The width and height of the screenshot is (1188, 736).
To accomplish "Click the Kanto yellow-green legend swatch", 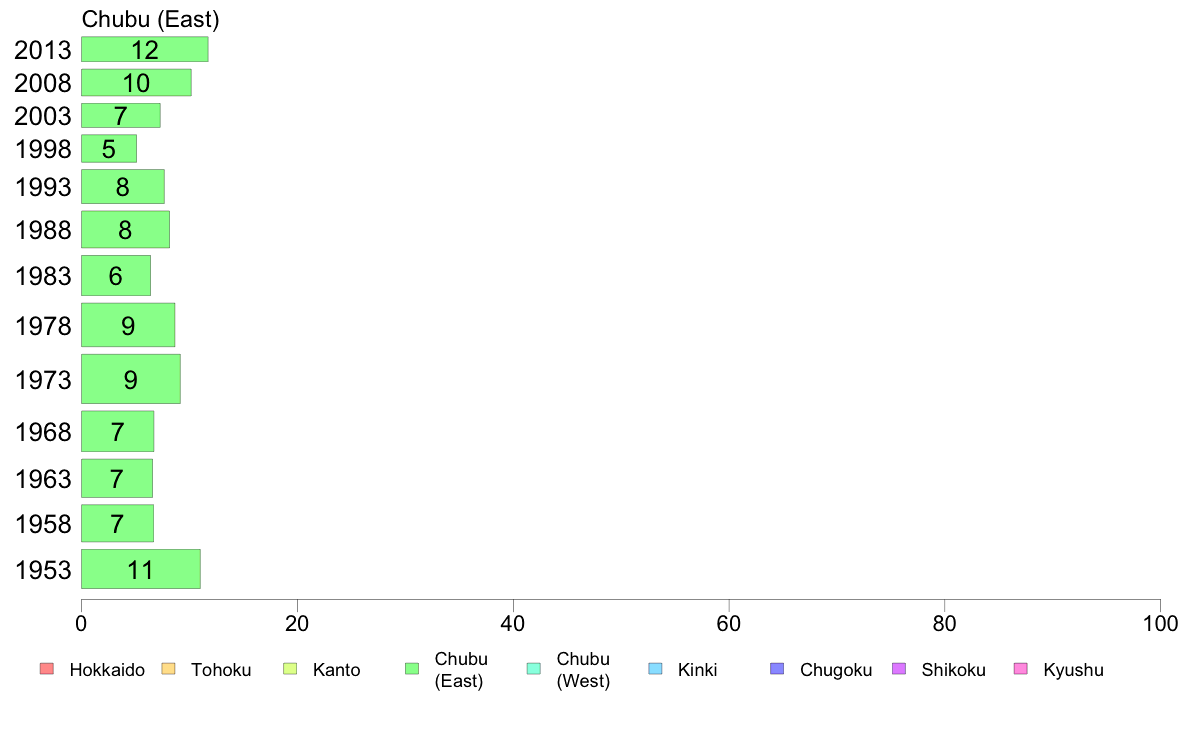I will 290,669.
